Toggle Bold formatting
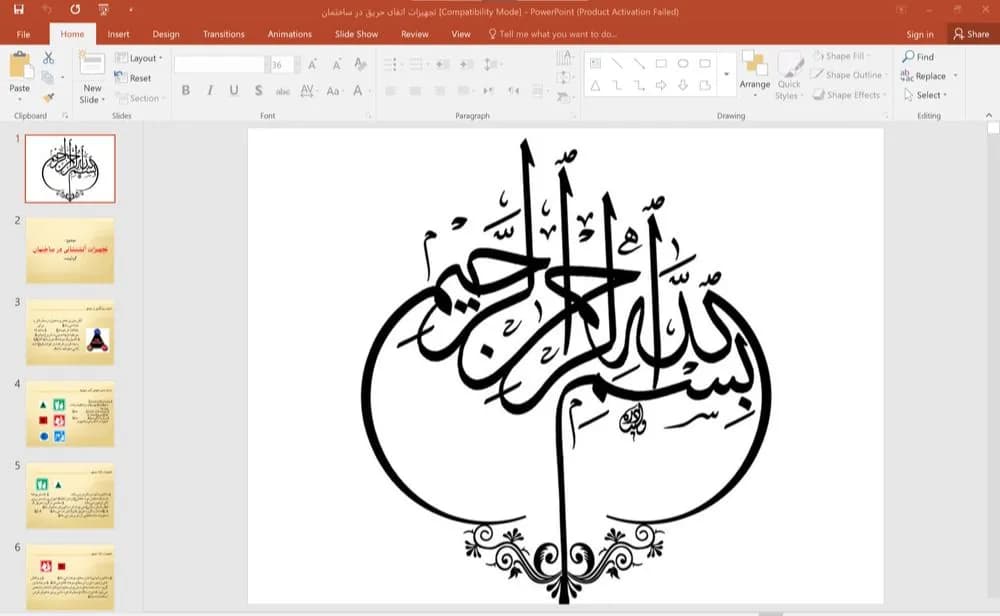 tap(186, 91)
